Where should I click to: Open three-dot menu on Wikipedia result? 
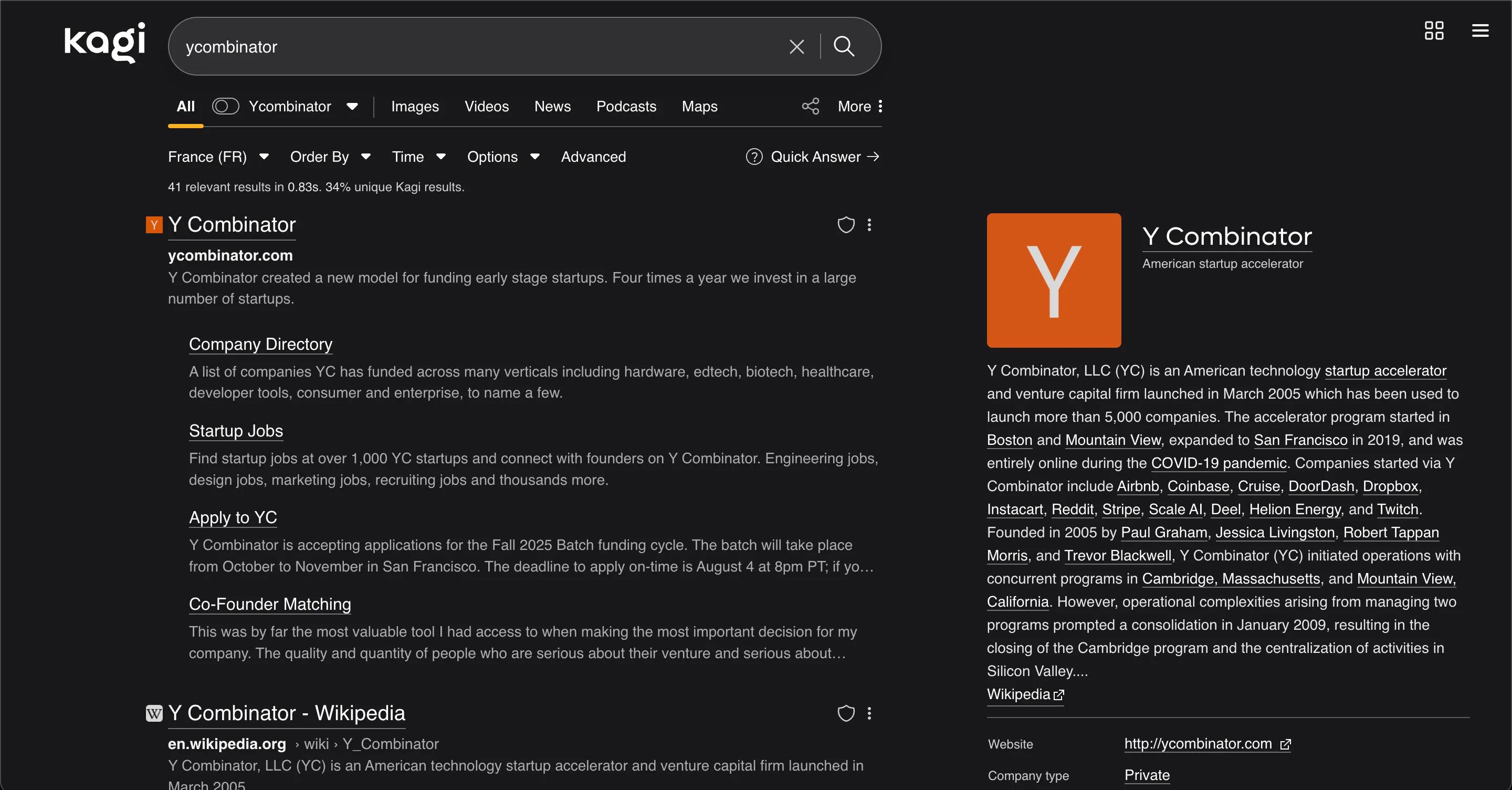[869, 713]
